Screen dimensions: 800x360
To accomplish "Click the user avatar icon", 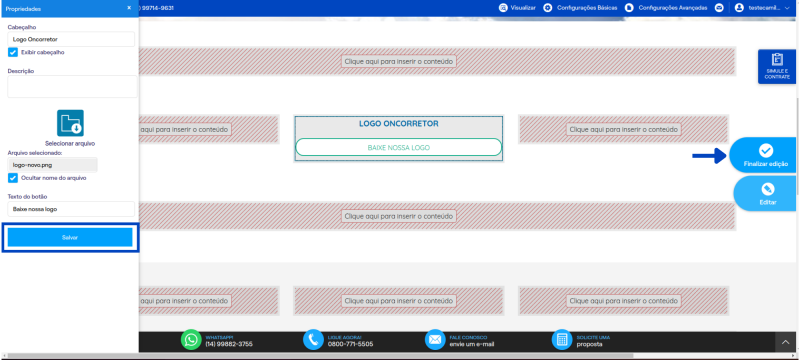I will [739, 8].
